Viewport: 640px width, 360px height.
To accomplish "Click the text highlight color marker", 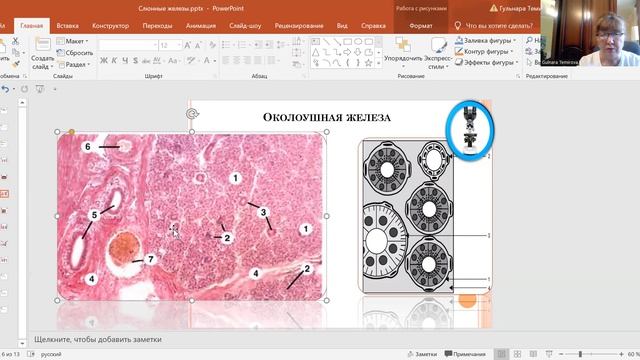I will click(x=190, y=60).
